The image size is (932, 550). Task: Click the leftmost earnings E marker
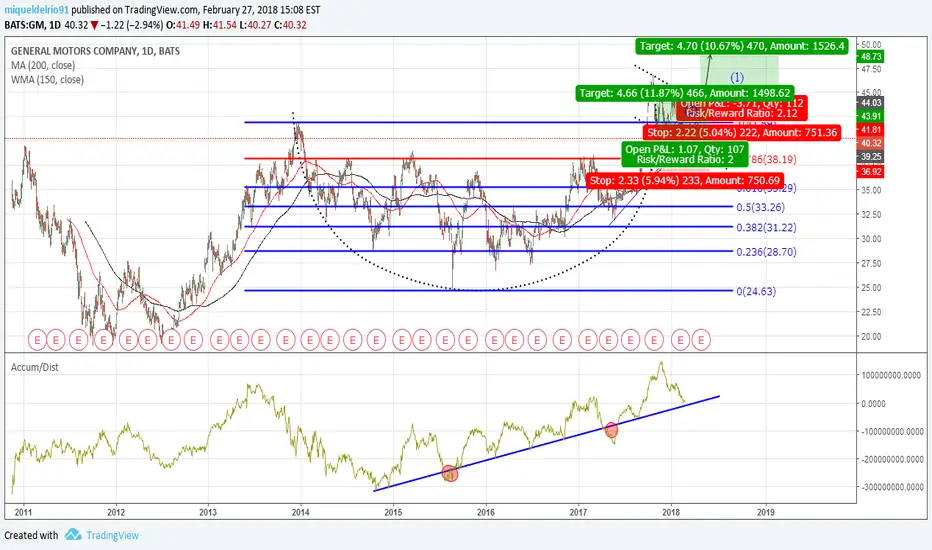click(37, 341)
